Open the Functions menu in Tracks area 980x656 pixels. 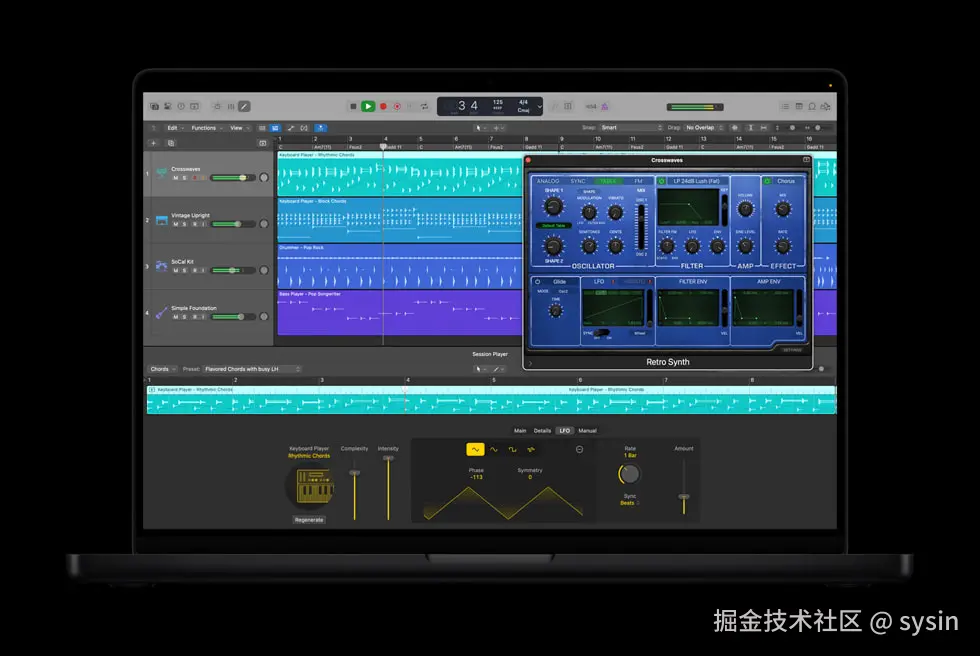[x=207, y=128]
